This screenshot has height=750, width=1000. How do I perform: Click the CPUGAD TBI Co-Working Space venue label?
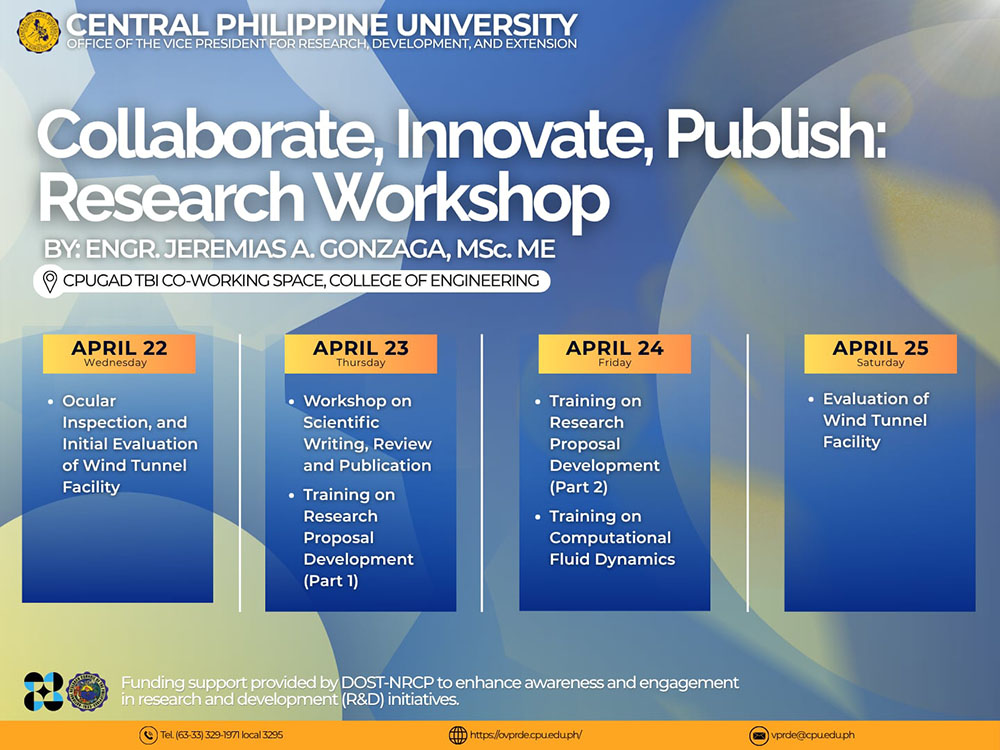(x=300, y=281)
